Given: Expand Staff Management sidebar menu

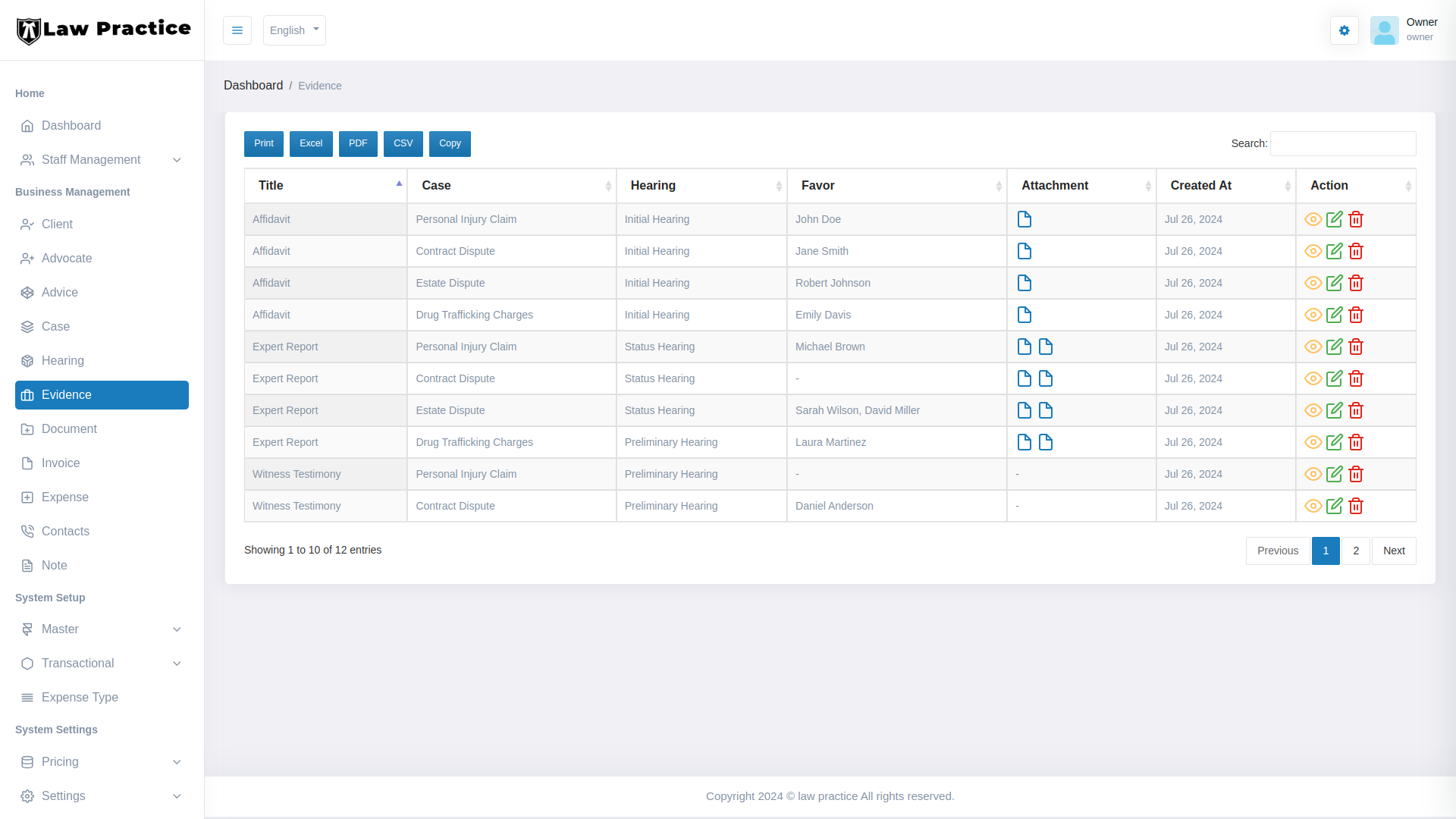Looking at the screenshot, I should click(102, 160).
